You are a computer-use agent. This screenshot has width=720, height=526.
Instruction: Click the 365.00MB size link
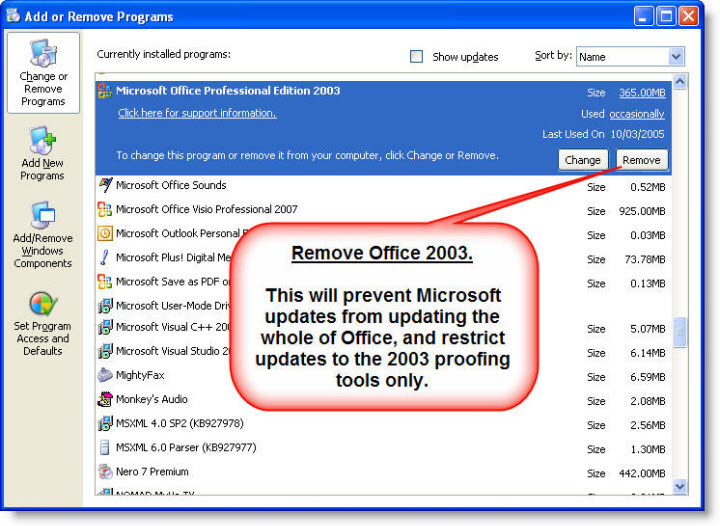point(642,93)
